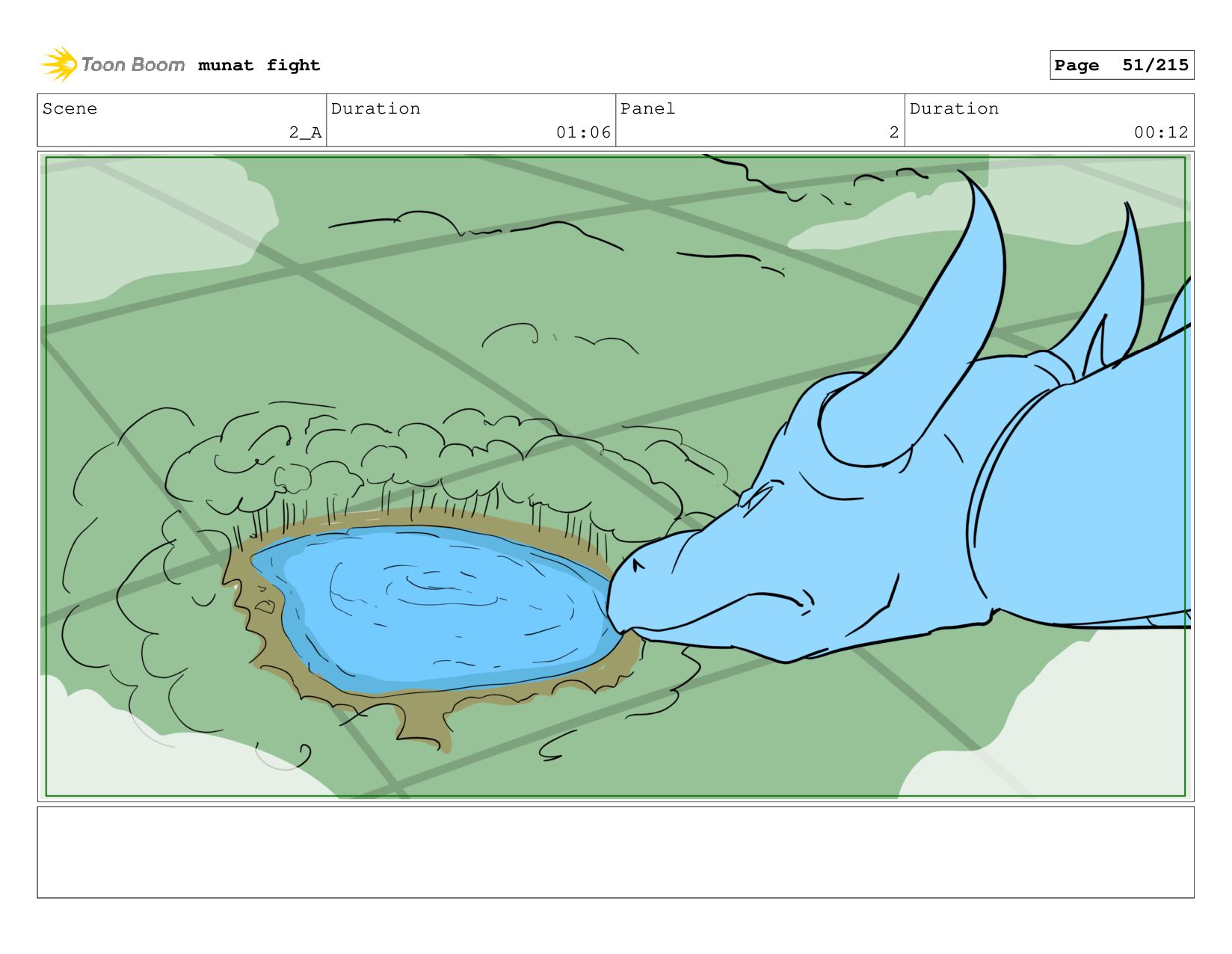Click the Toon Boom logo
The width and height of the screenshot is (1232, 954).
click(113, 65)
